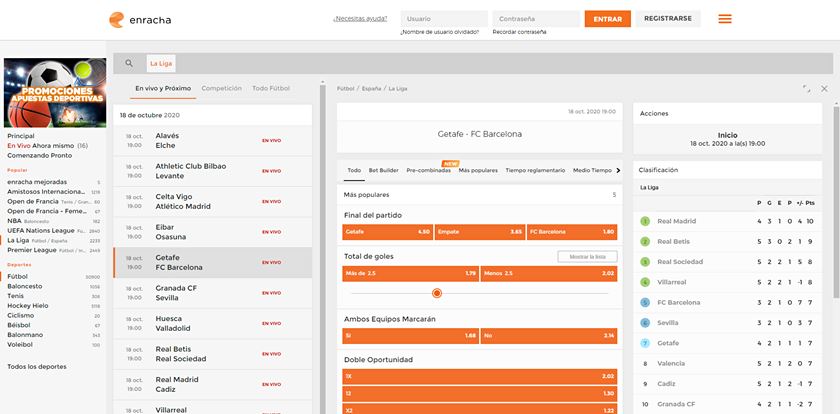Click the tabs right-arrow chevron
The image size is (840, 414).
click(618, 170)
